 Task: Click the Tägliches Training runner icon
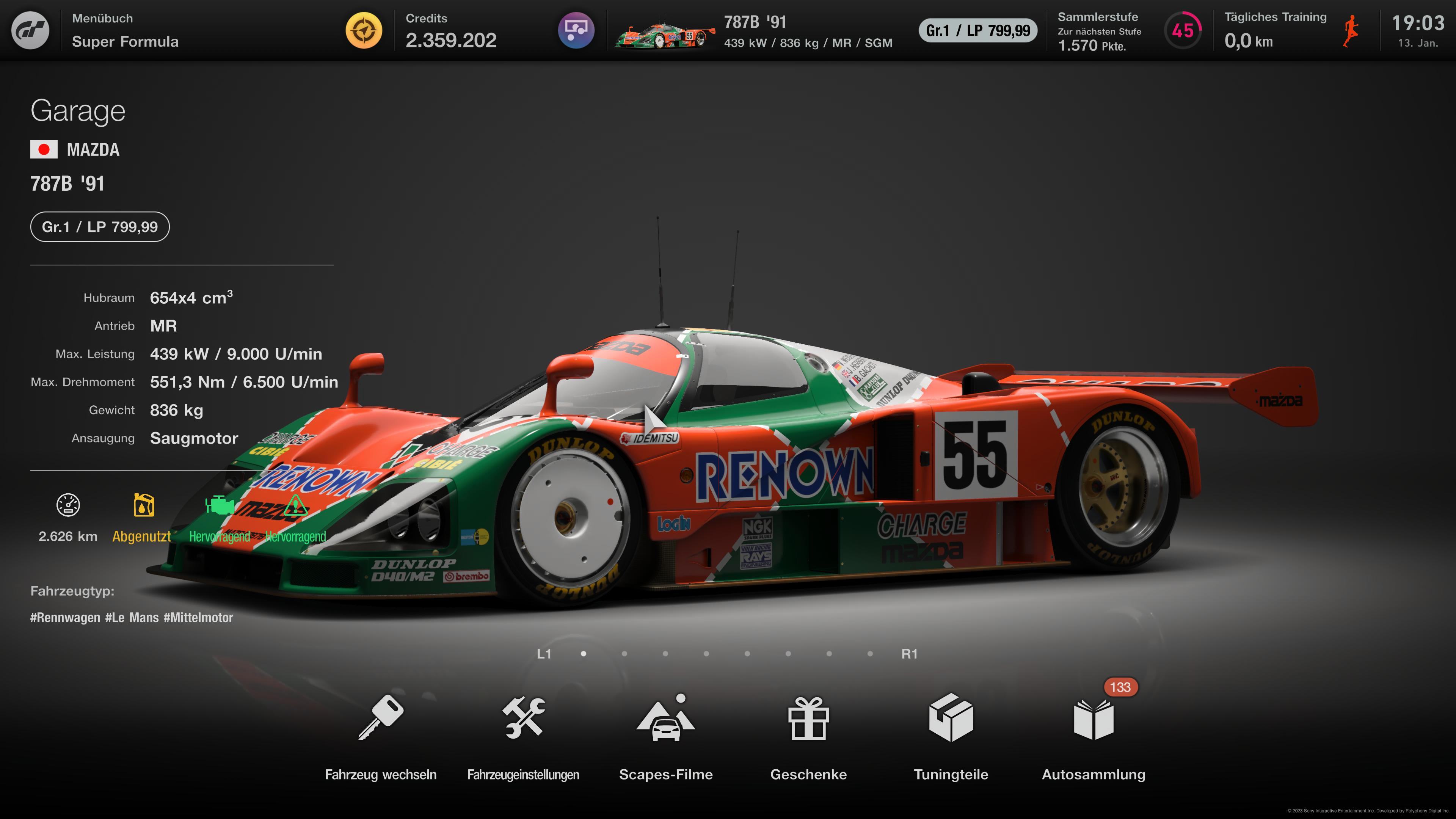(1350, 31)
